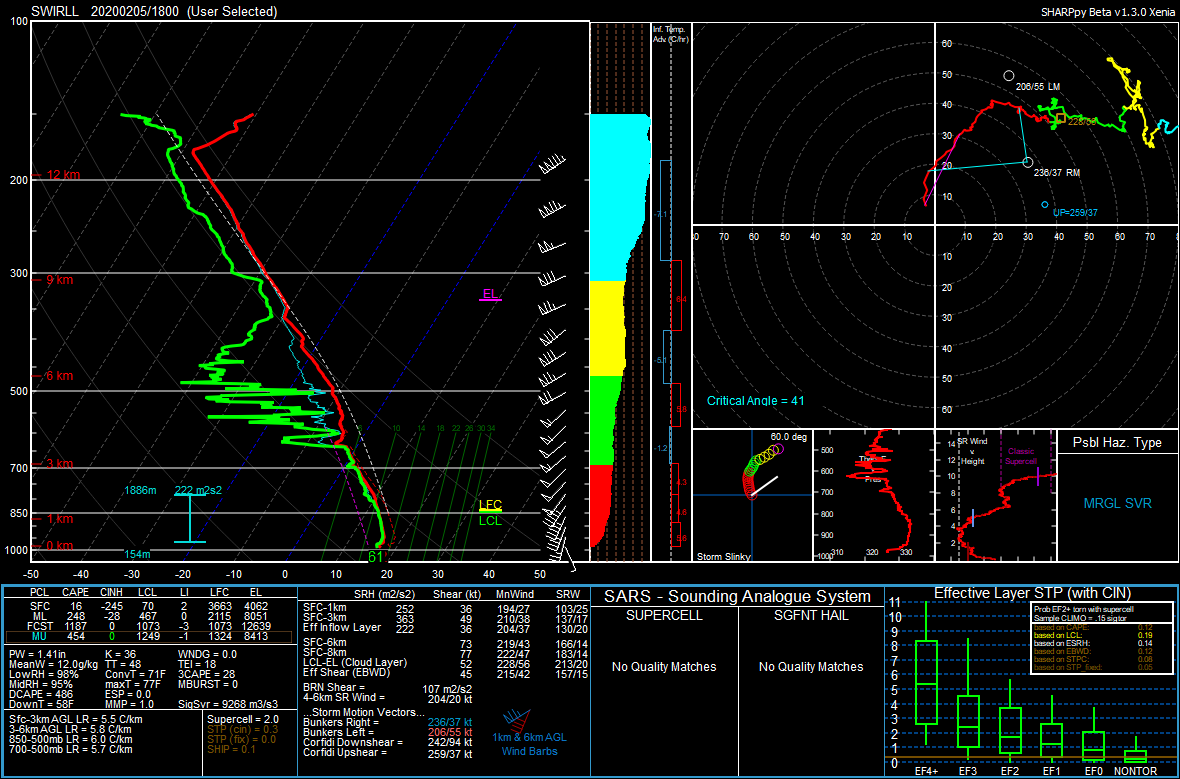Screen dimensions: 1180x779
Task: Click the Eff Inflow Layer SRH row
Action: [444, 628]
